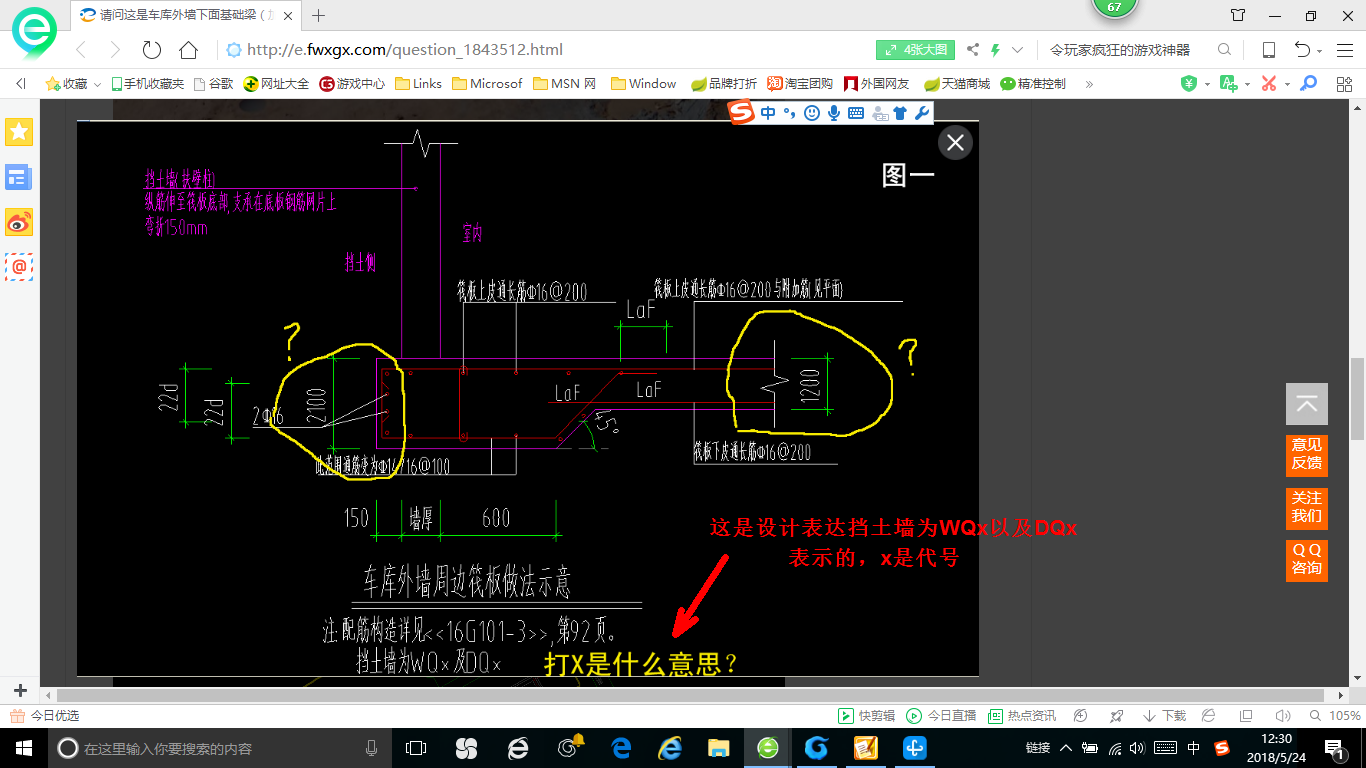Open the Sogou wrench settings icon
This screenshot has height=768, width=1366.
(922, 113)
